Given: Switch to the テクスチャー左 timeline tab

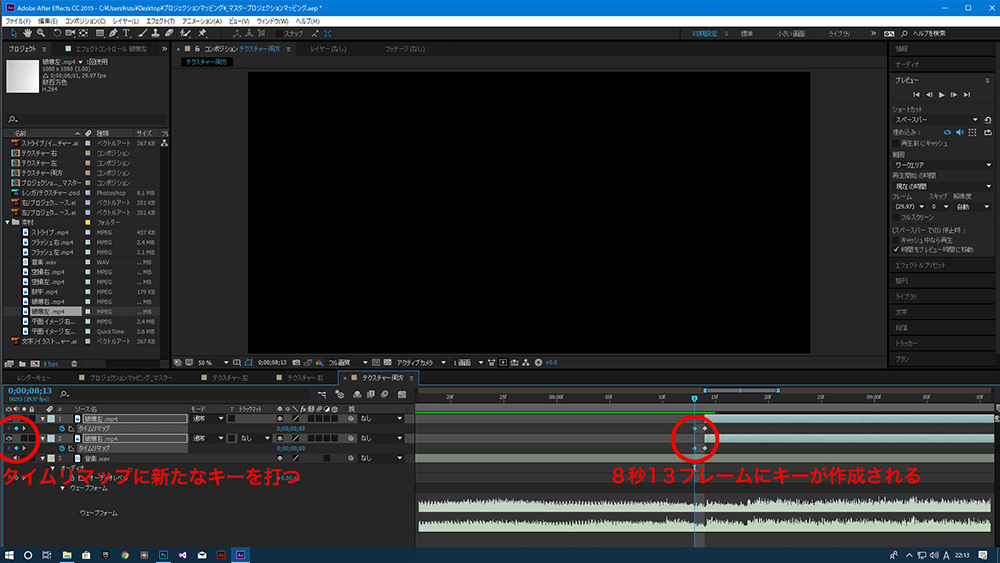Looking at the screenshot, I should (225, 378).
